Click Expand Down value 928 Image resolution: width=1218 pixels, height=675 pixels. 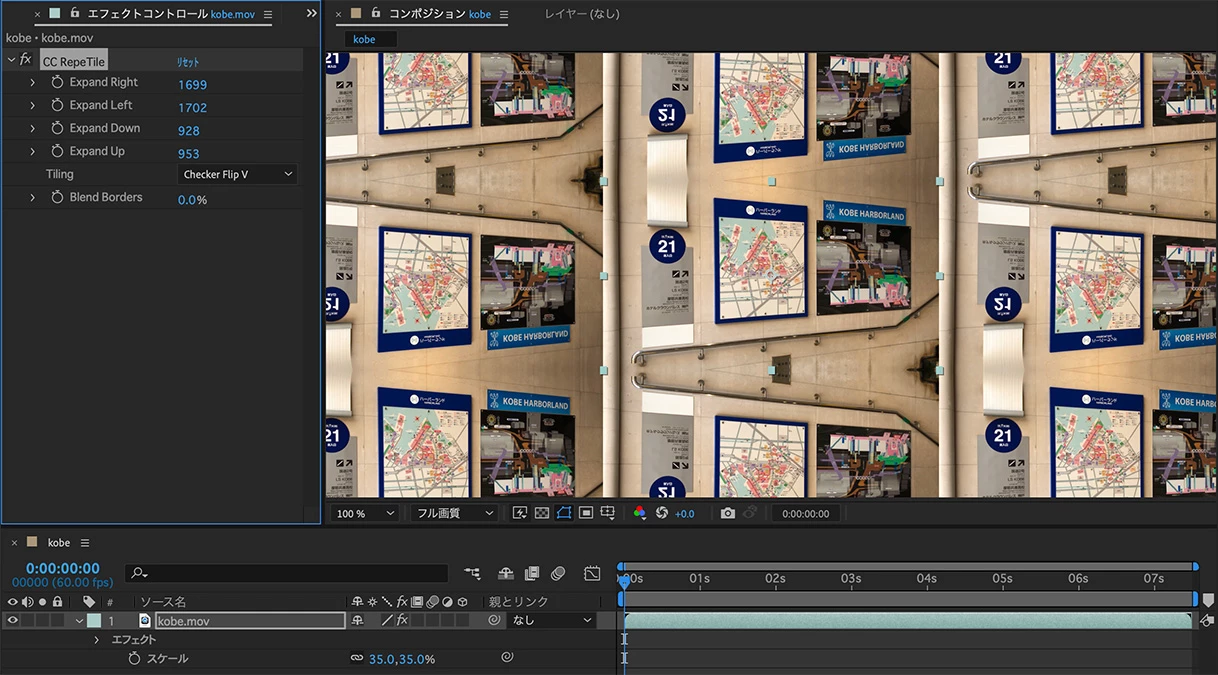coord(189,131)
